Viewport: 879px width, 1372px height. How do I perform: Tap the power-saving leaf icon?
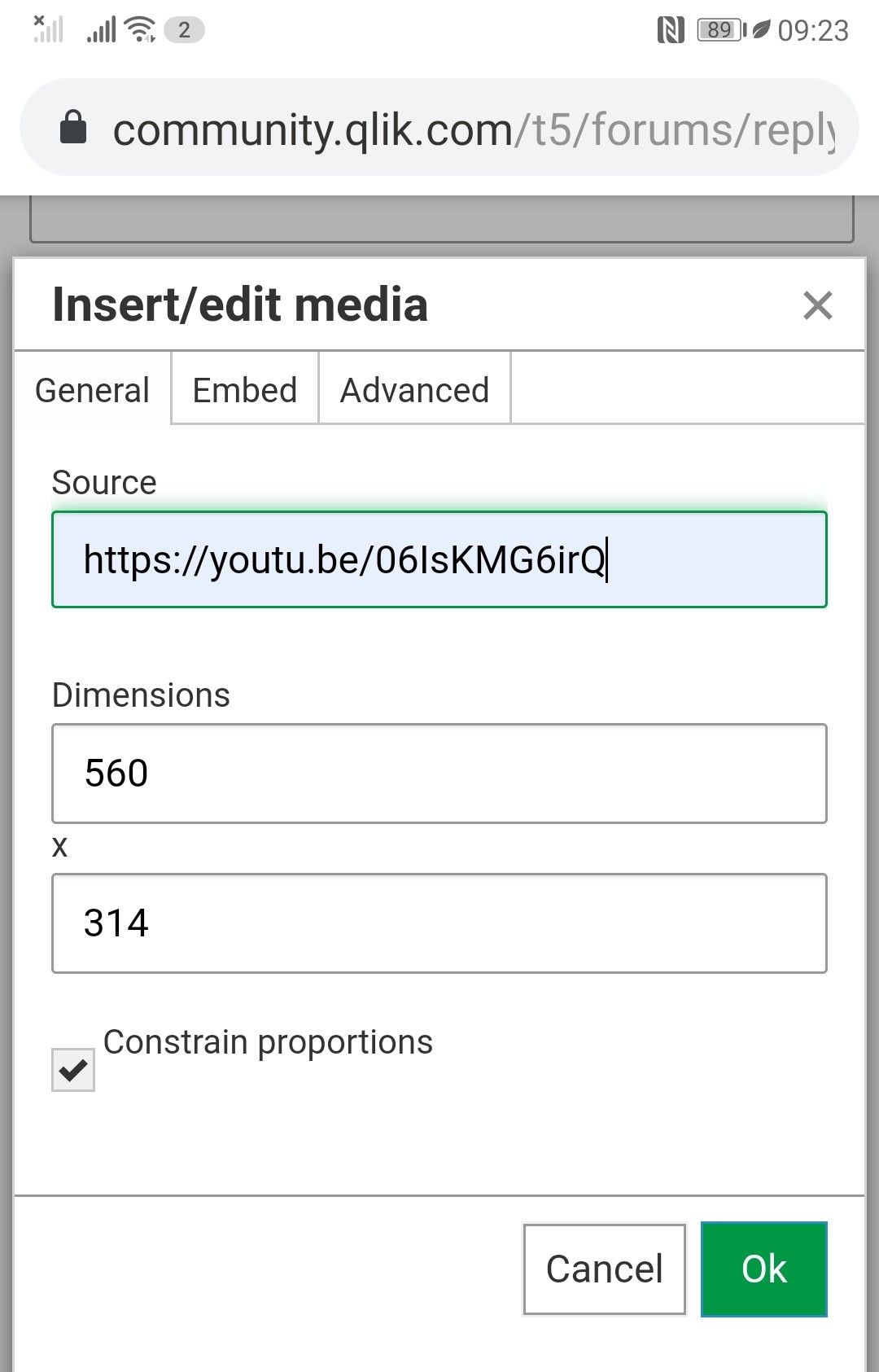[x=760, y=30]
